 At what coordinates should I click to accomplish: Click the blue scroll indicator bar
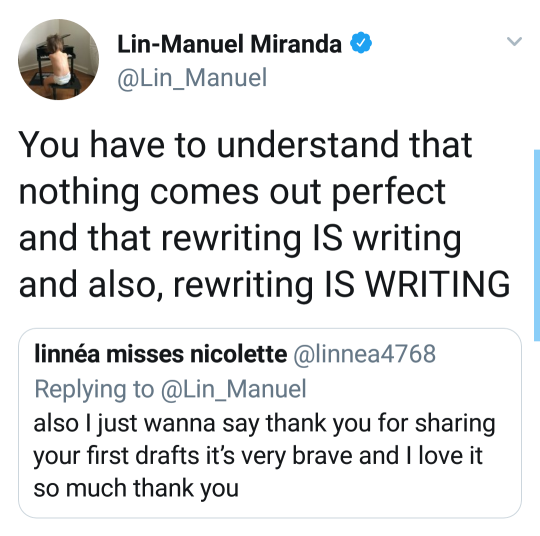pyautogui.click(x=537, y=245)
